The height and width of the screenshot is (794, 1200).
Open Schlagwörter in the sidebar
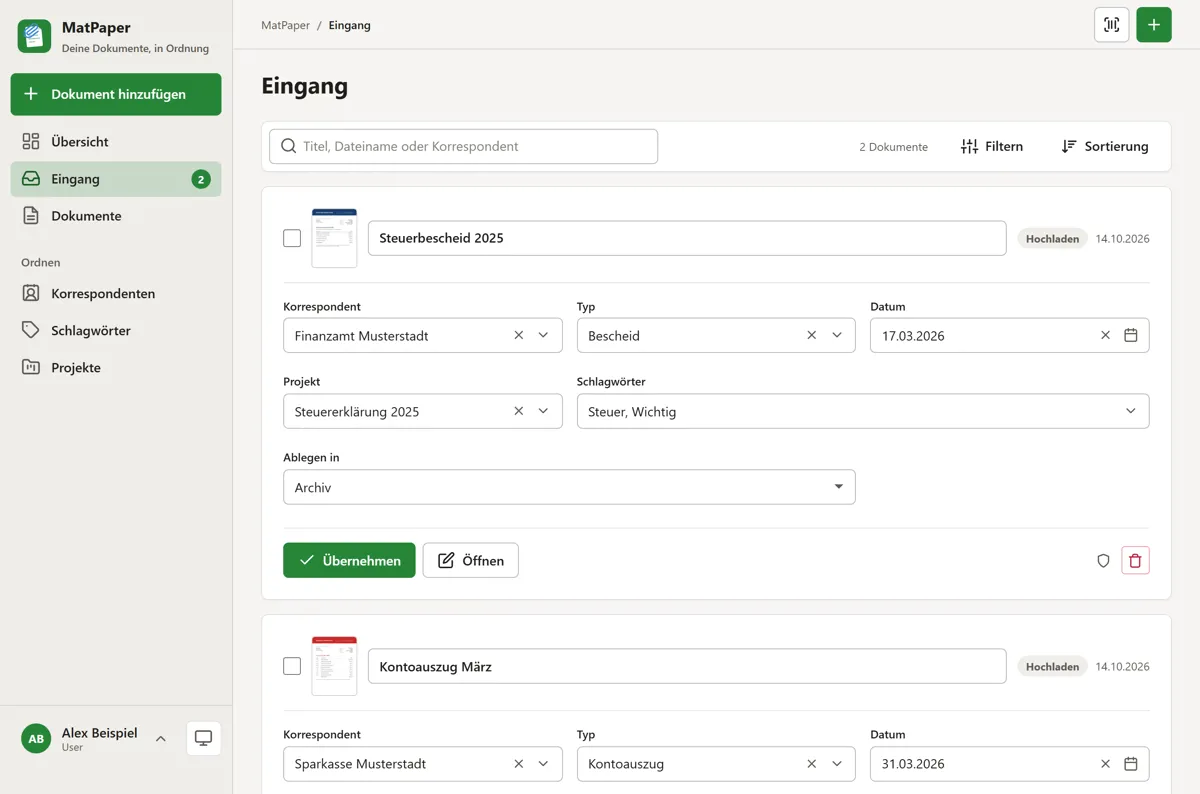point(116,331)
